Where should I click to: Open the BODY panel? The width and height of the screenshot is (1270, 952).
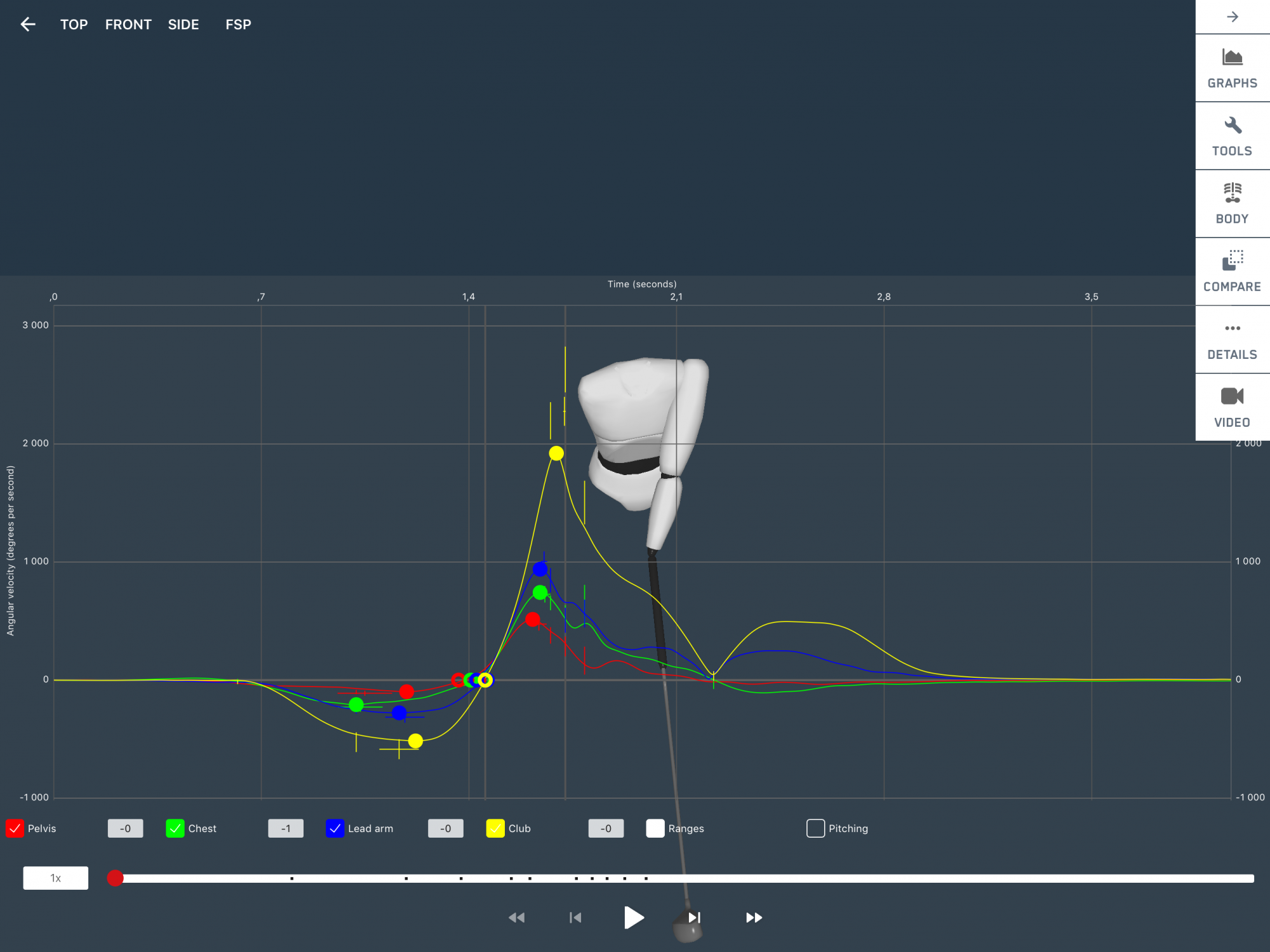[1233, 204]
